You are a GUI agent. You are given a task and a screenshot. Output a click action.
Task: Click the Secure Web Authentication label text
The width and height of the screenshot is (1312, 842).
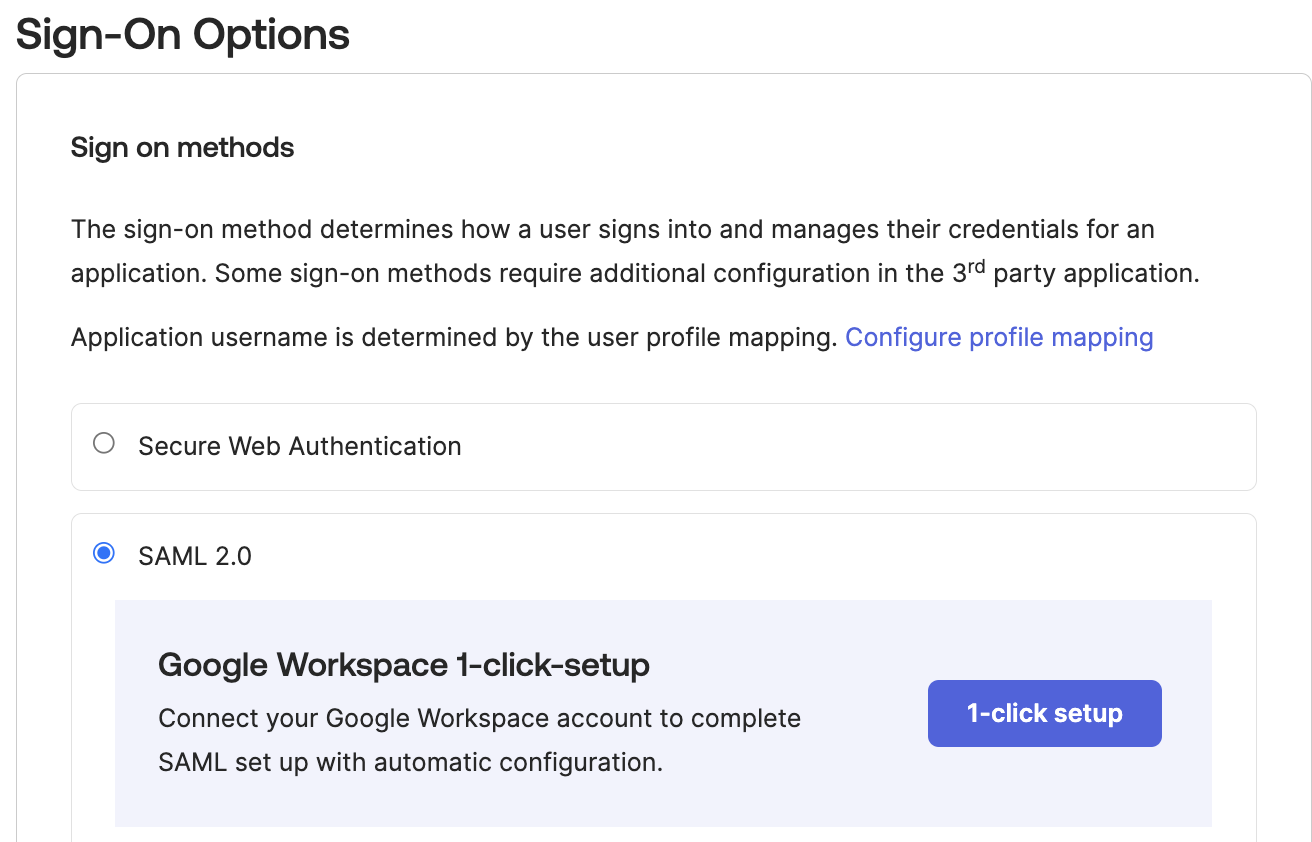pos(299,446)
